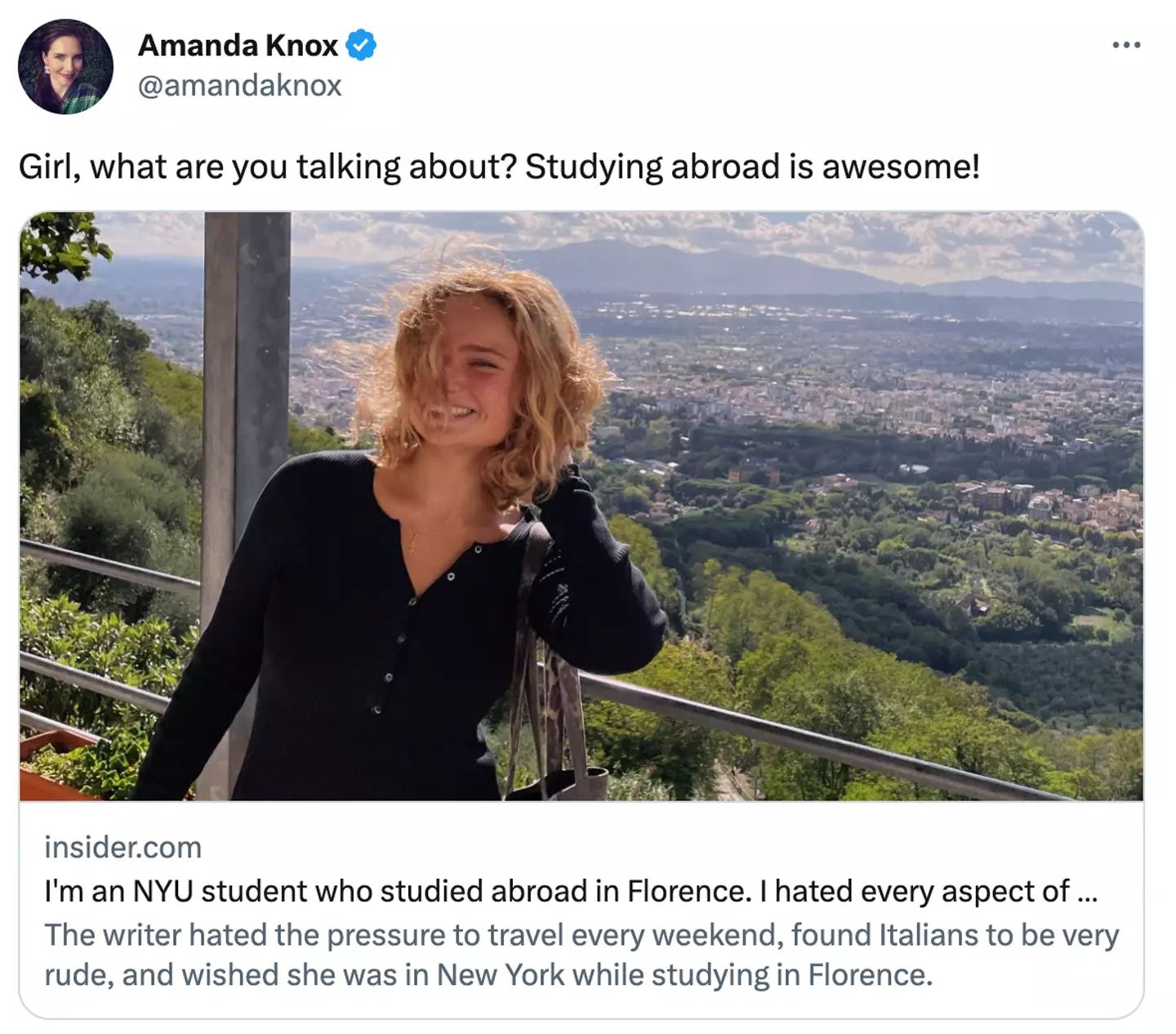
Task: Click the blue verified checkmark badge
Action: tap(361, 46)
